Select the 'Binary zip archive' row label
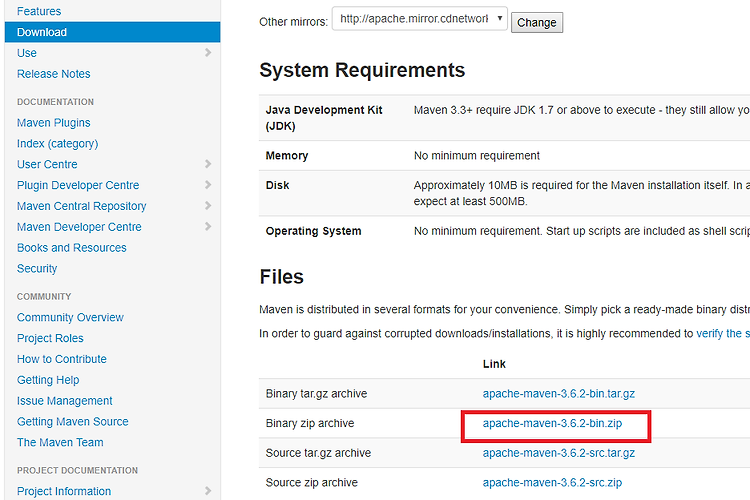The width and height of the screenshot is (750, 500). pyautogui.click(x=310, y=423)
